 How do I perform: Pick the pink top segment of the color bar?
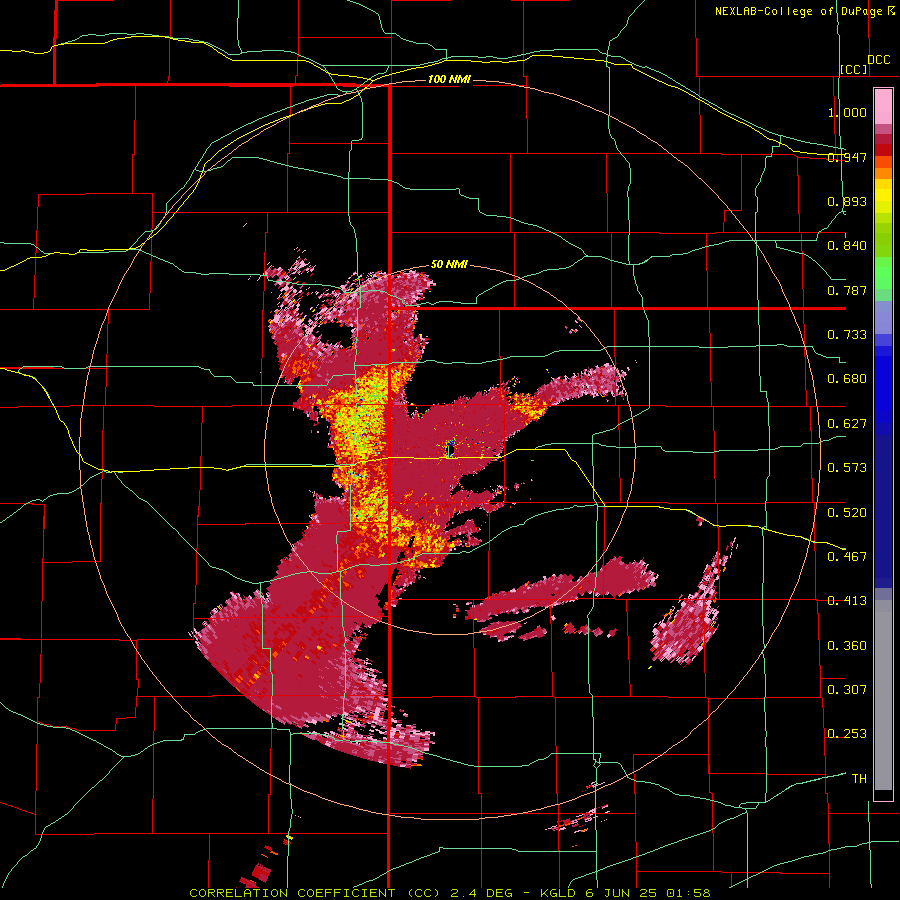[x=883, y=107]
